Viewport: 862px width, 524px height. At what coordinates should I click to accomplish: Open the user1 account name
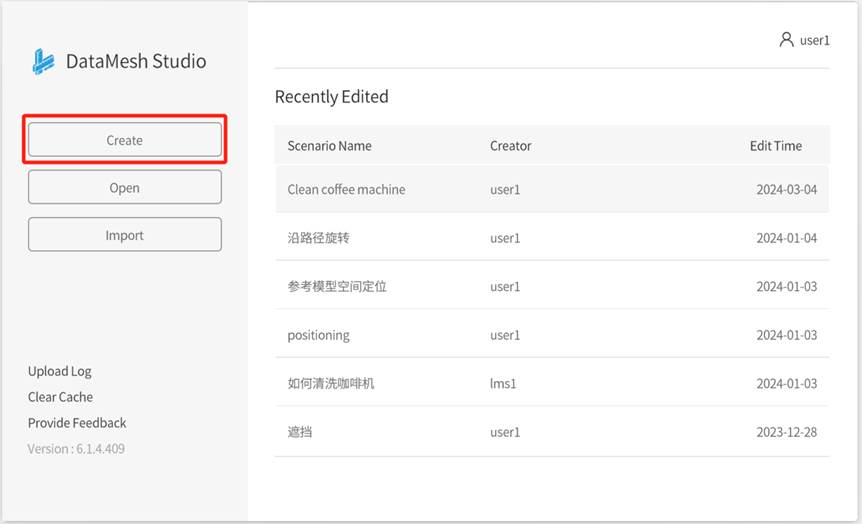[x=815, y=40]
